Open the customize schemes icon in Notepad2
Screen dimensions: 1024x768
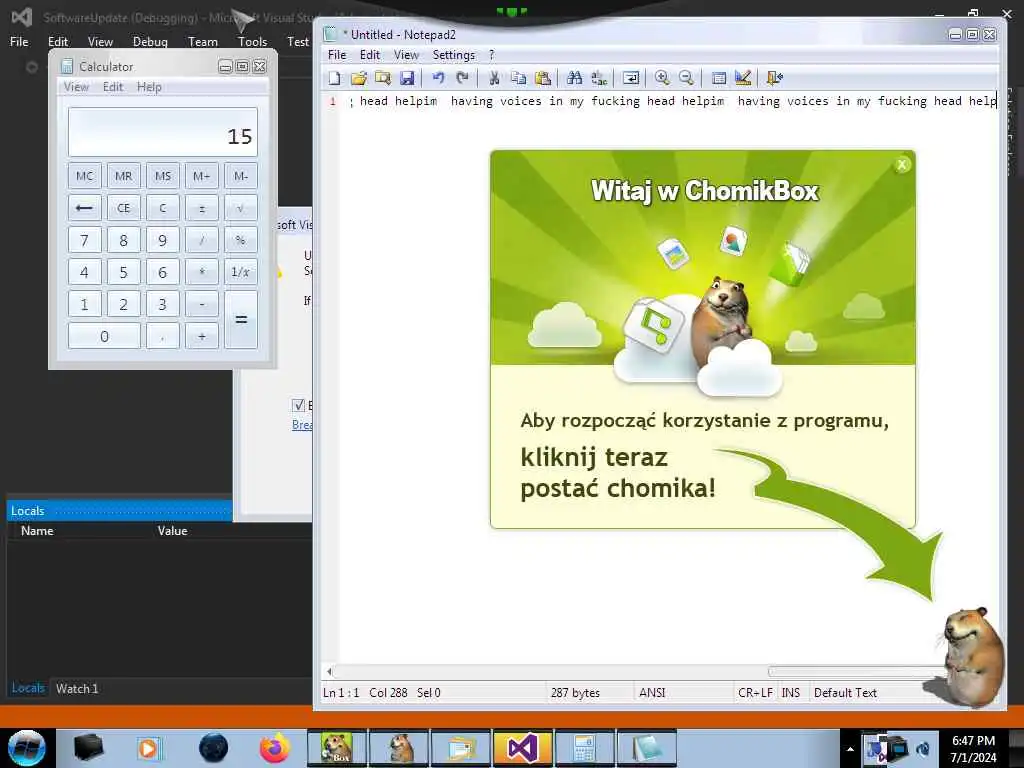(x=743, y=78)
